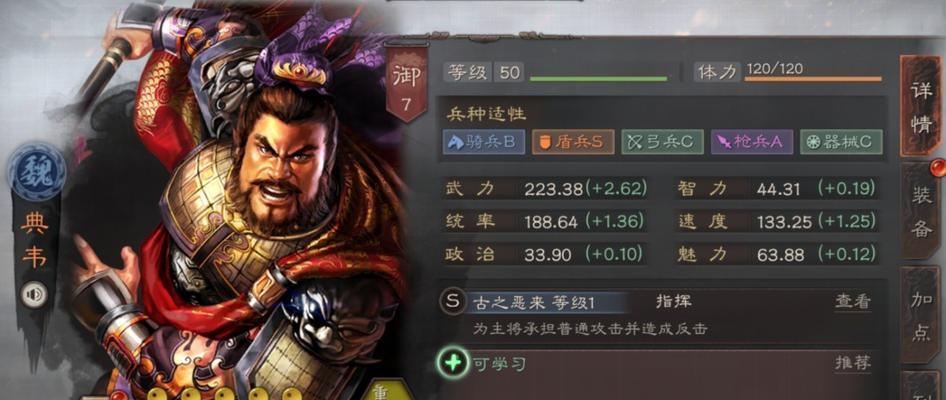Tap the green plus 可学习 skill slot icon
Viewport: 946px width, 400px height.
click(x=452, y=363)
